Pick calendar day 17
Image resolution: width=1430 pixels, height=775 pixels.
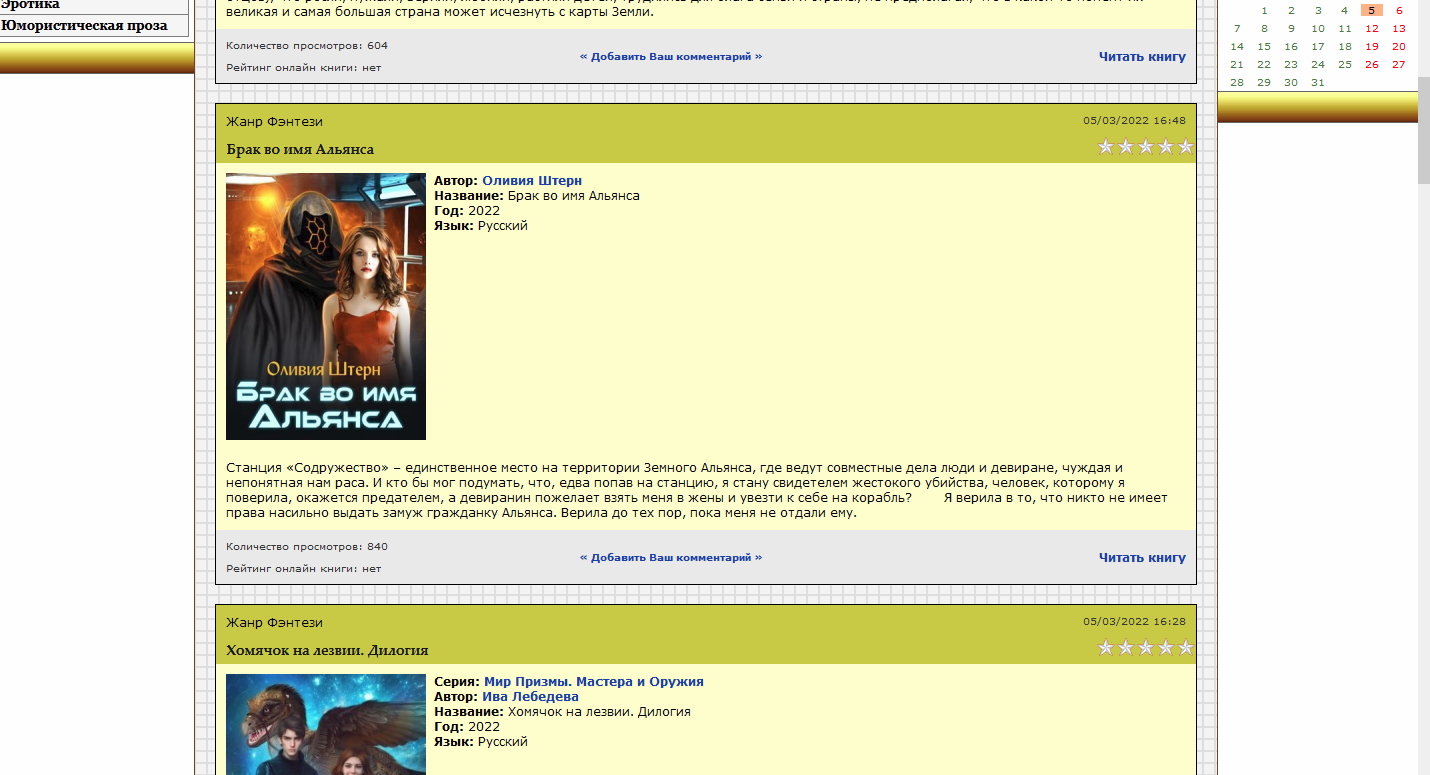click(x=1318, y=47)
